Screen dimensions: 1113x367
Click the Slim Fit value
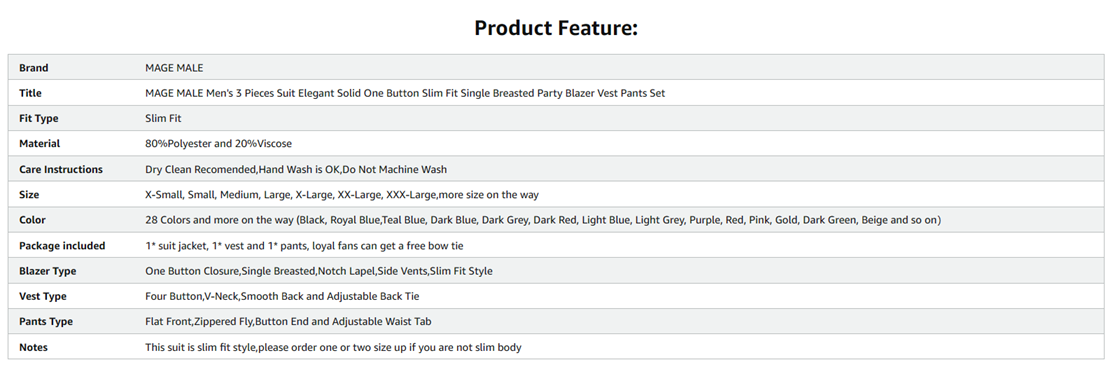[x=163, y=119]
